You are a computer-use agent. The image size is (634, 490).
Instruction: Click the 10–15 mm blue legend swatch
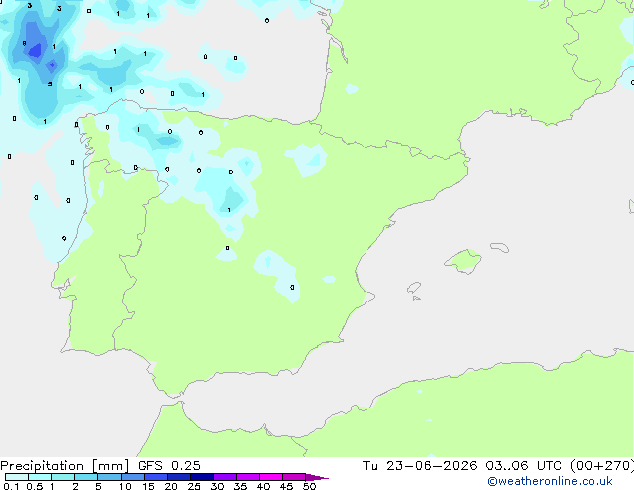pos(133,477)
